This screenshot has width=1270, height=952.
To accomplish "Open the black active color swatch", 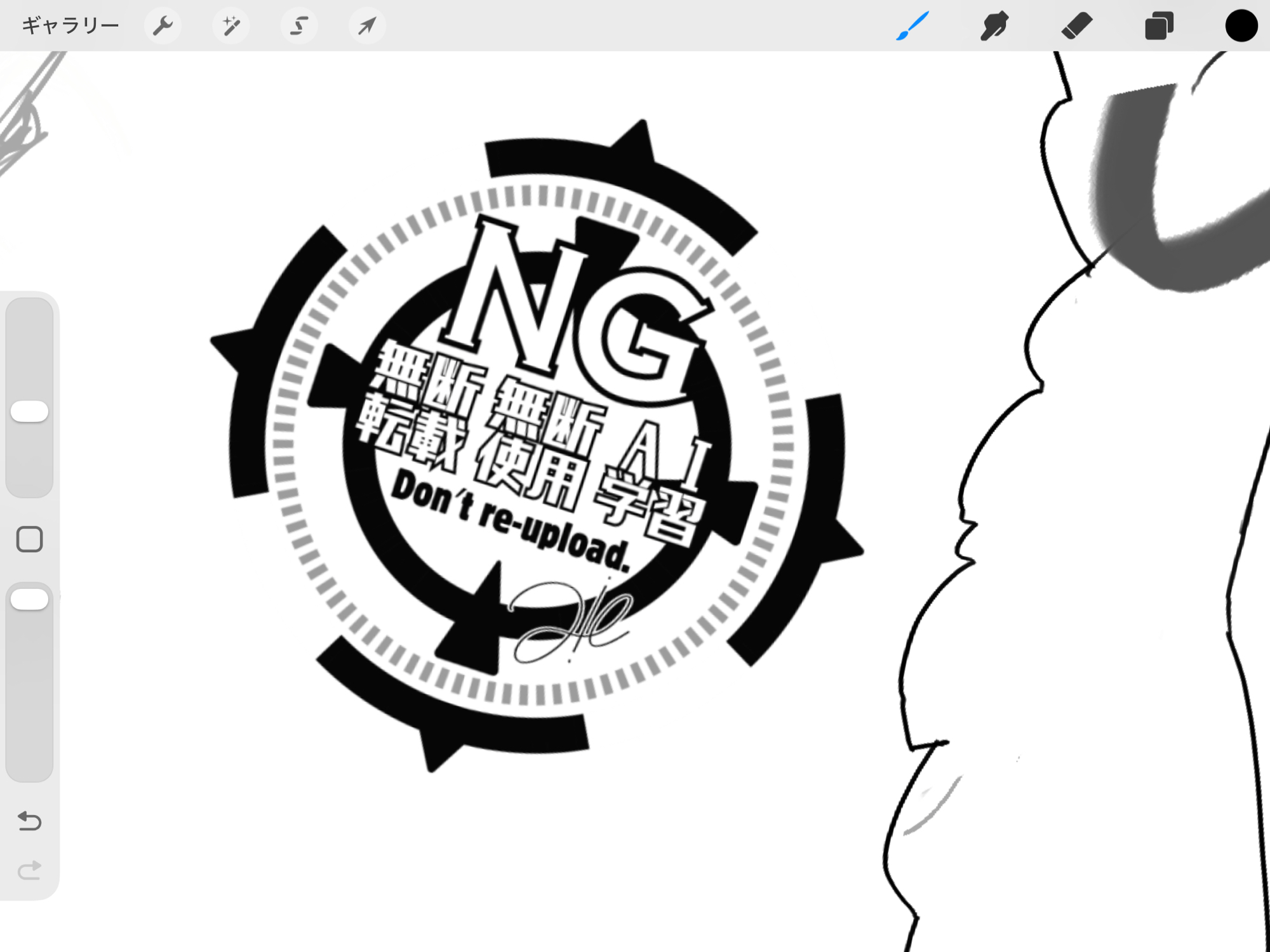I will click(x=1241, y=26).
